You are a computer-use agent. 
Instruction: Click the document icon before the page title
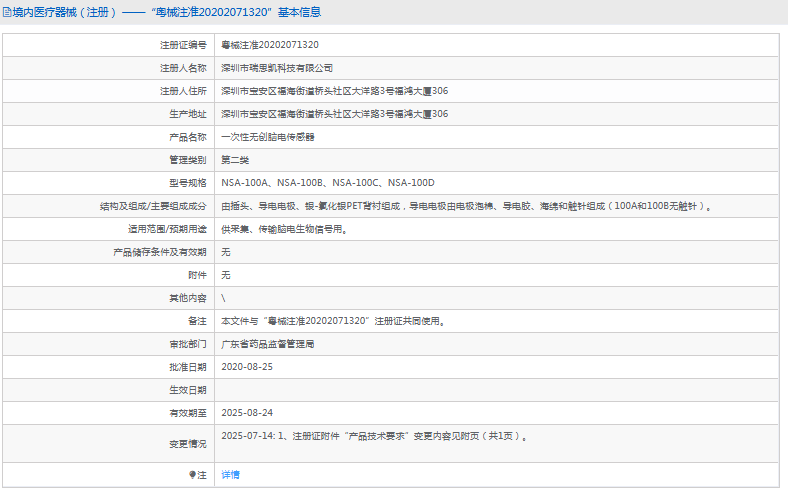[7, 13]
